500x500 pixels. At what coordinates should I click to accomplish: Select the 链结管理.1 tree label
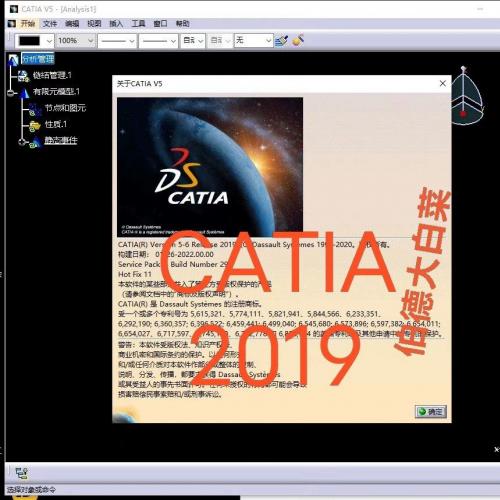(x=52, y=75)
